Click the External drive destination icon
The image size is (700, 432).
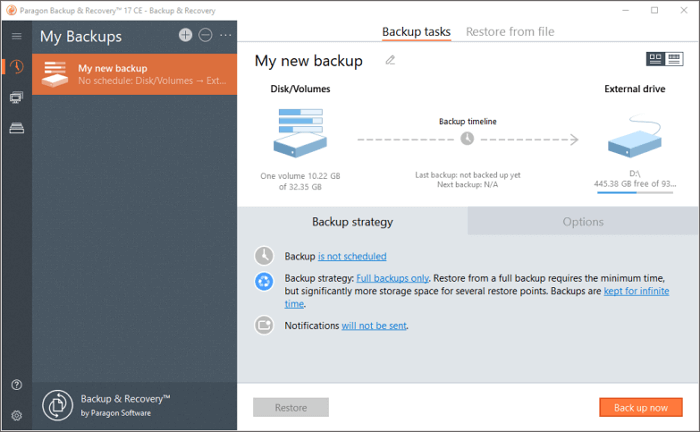pos(635,136)
